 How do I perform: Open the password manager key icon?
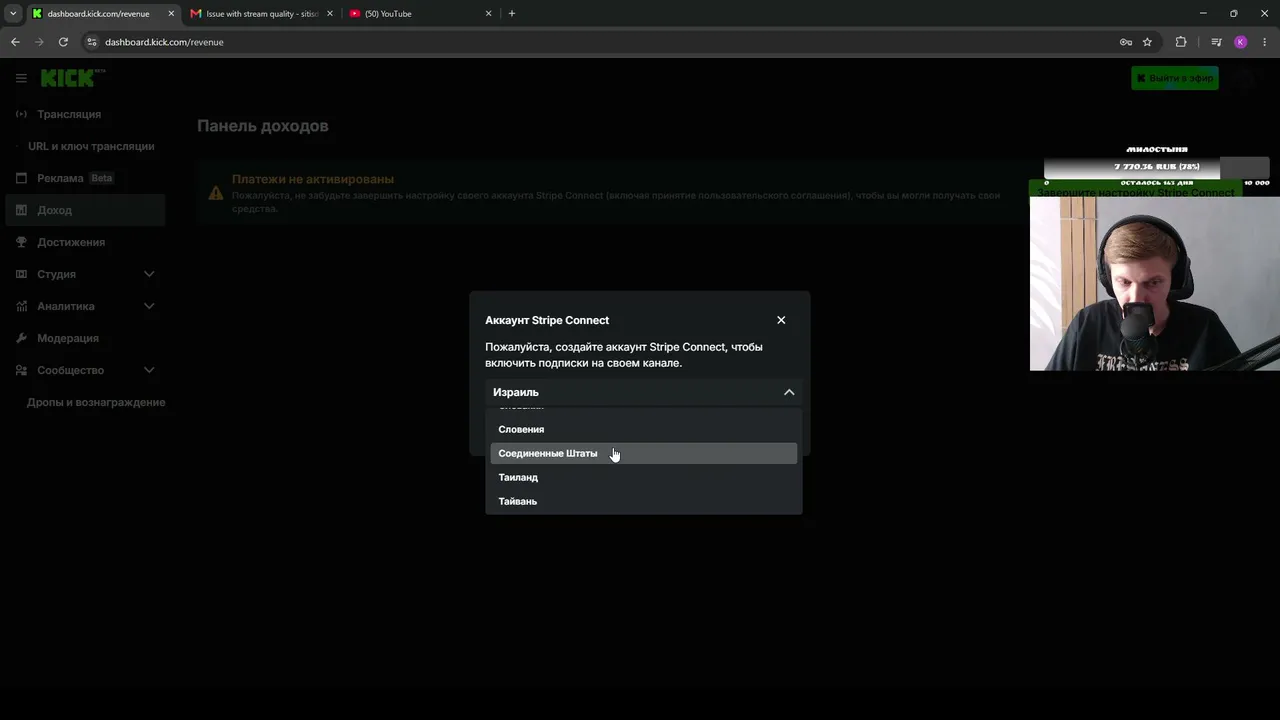click(1126, 42)
